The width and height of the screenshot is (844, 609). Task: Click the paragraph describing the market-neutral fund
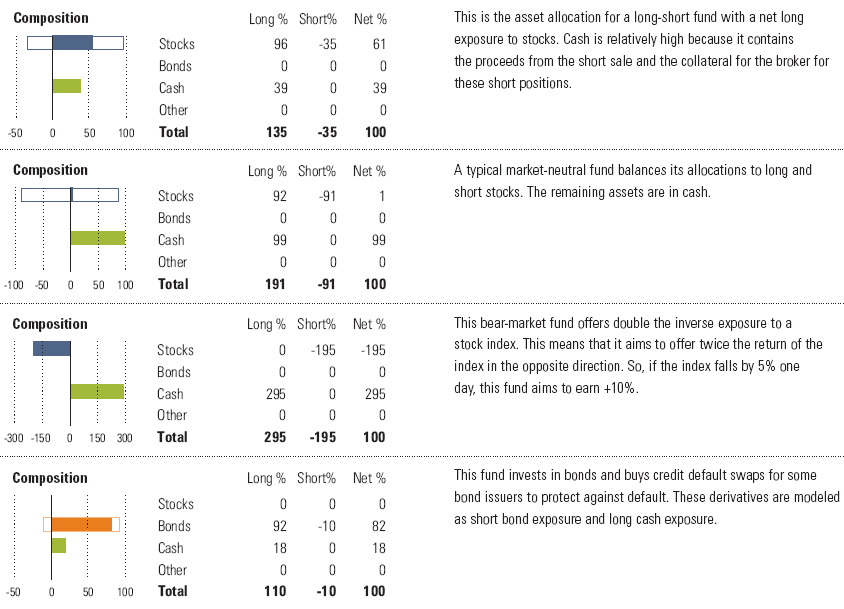point(632,181)
